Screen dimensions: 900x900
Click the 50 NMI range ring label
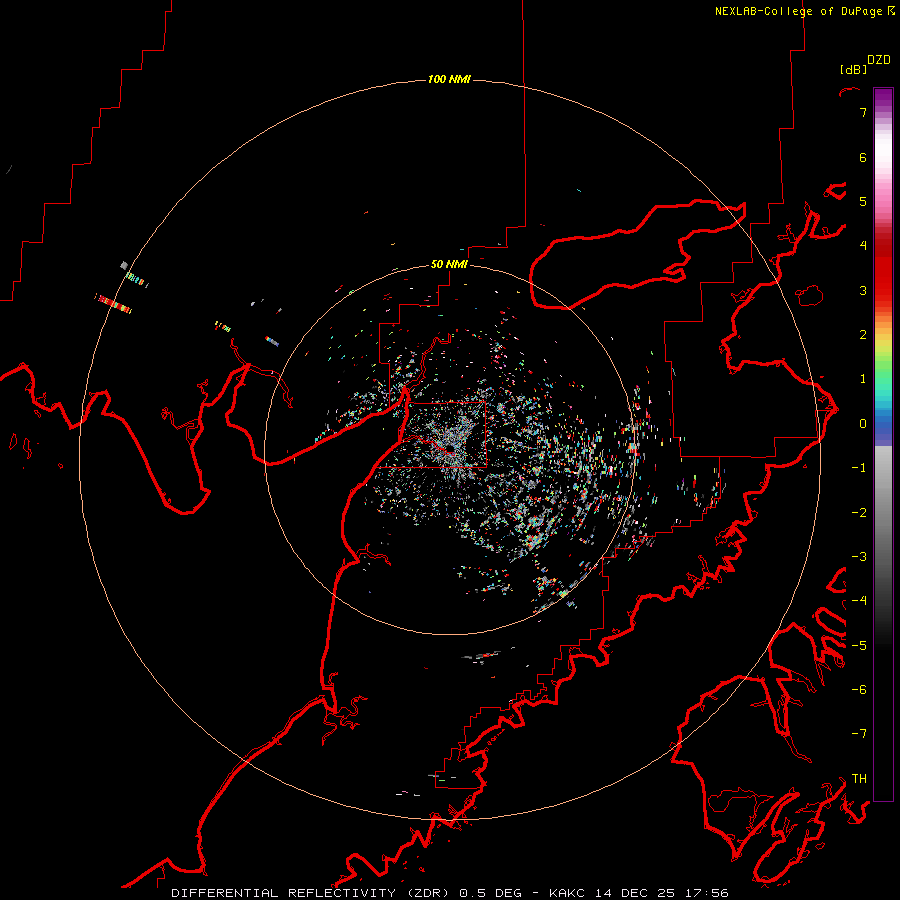click(449, 264)
